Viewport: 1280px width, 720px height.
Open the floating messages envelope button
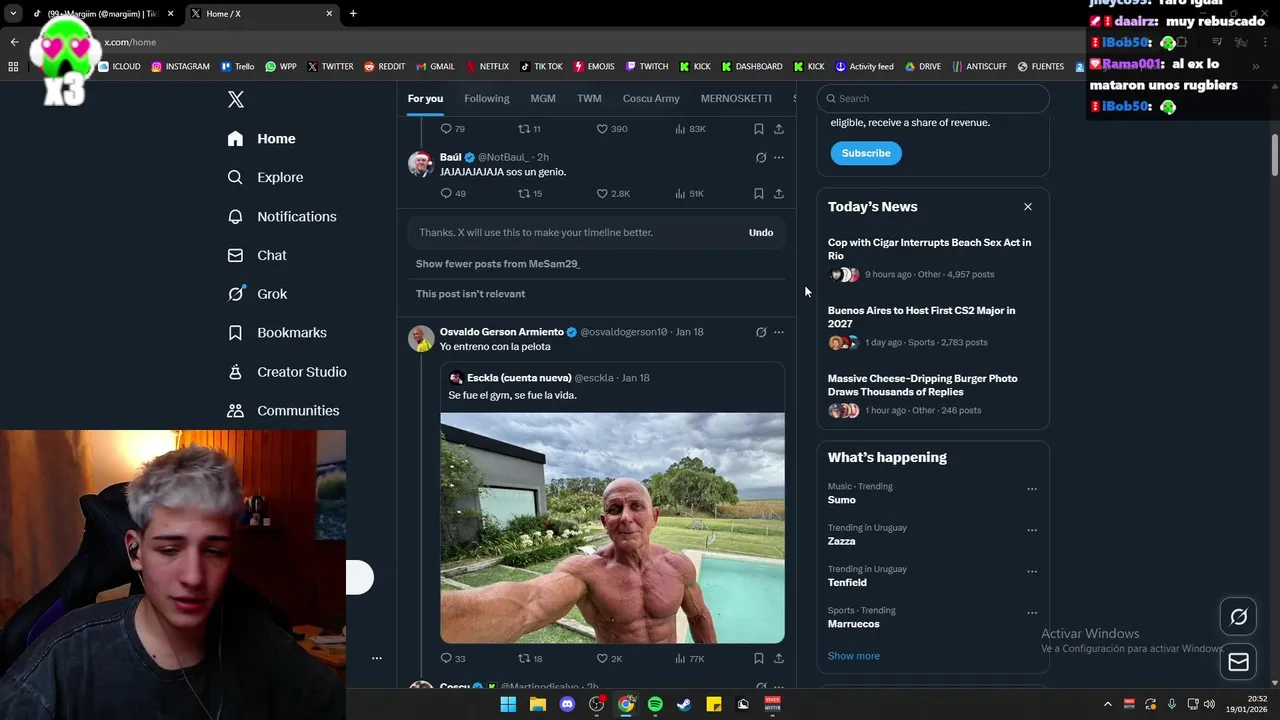(1238, 661)
